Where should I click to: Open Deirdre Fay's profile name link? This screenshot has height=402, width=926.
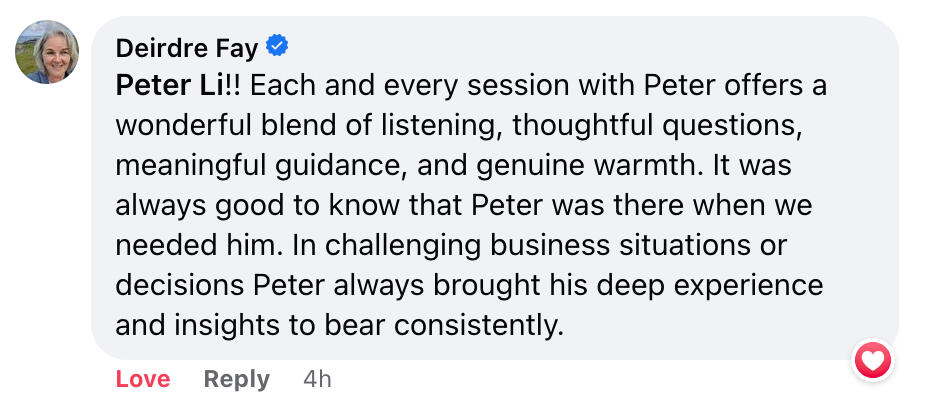click(187, 46)
